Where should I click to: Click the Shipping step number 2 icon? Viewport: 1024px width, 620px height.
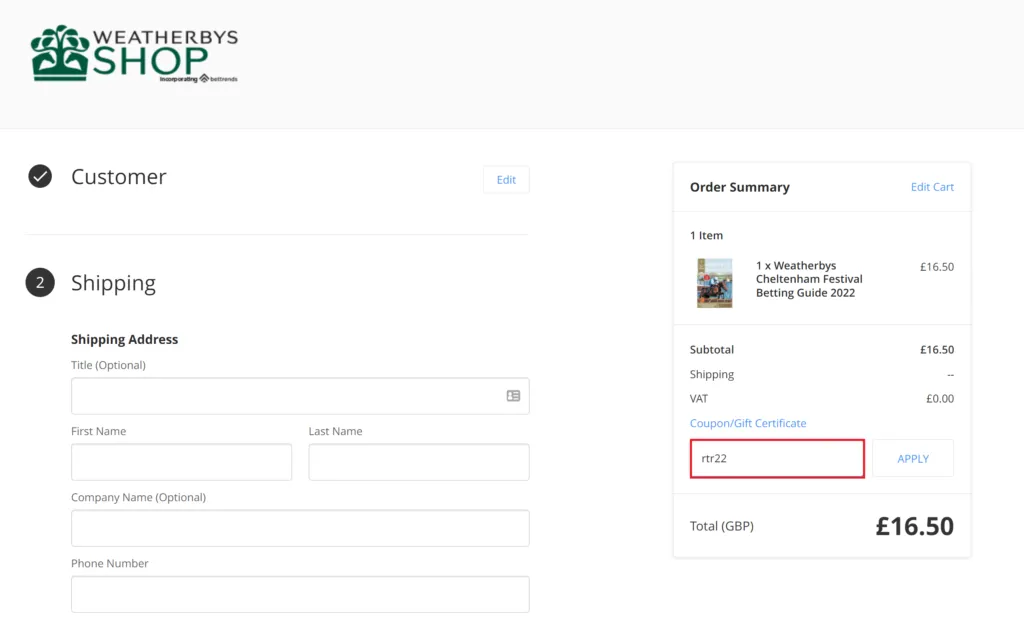pos(40,282)
